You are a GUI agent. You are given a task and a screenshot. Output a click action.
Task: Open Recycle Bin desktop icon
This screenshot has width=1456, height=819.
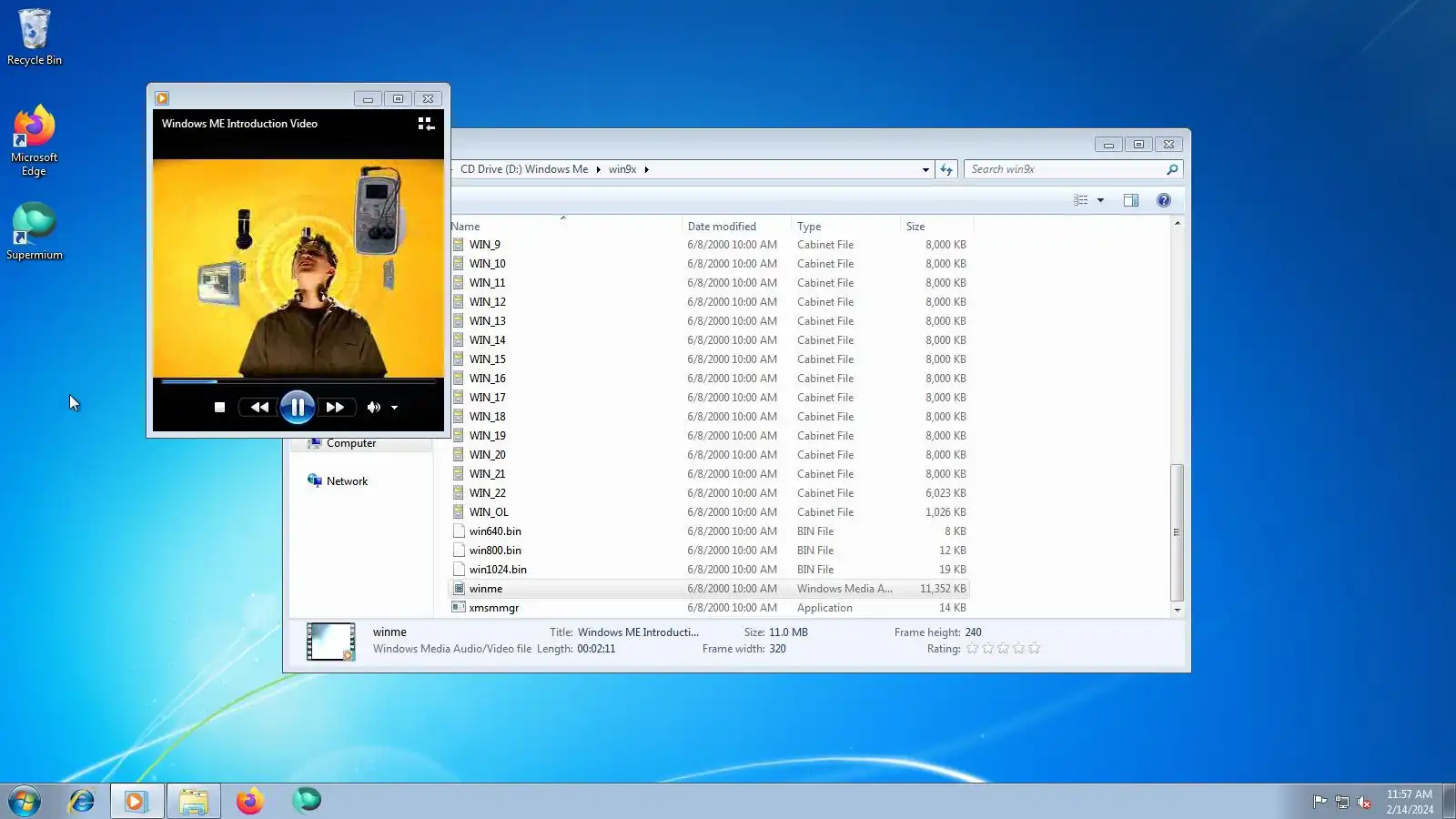[x=35, y=37]
